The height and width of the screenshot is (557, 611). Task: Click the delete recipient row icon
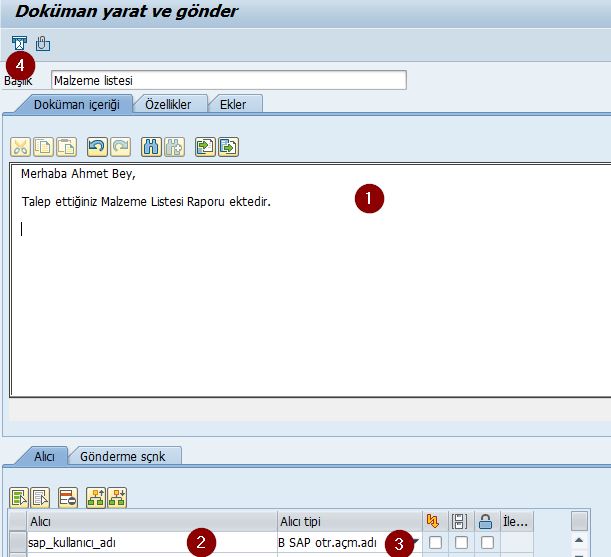[68, 498]
